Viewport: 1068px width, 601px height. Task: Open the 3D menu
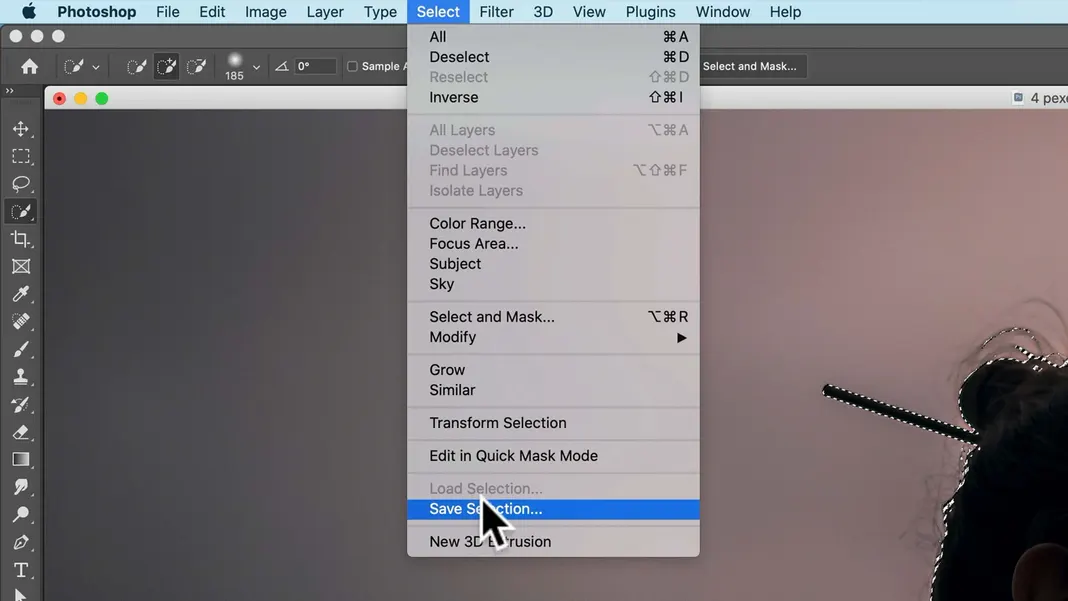coord(543,12)
